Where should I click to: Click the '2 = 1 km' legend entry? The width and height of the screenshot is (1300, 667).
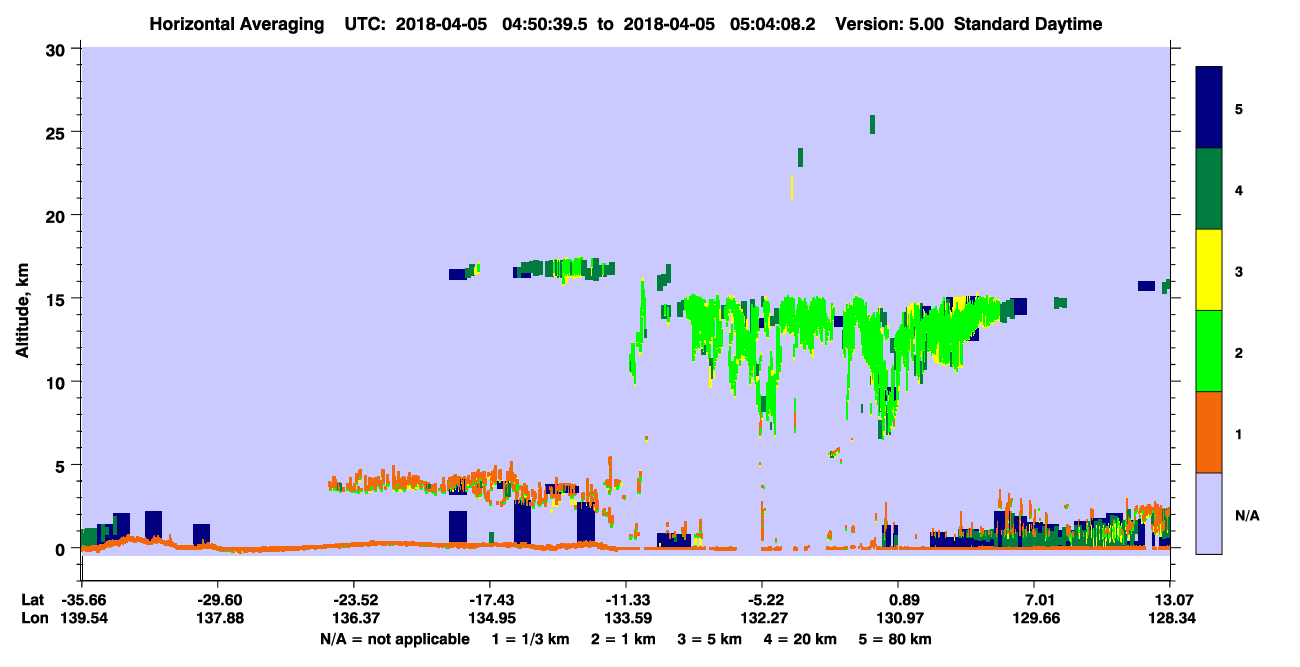[x=622, y=639]
